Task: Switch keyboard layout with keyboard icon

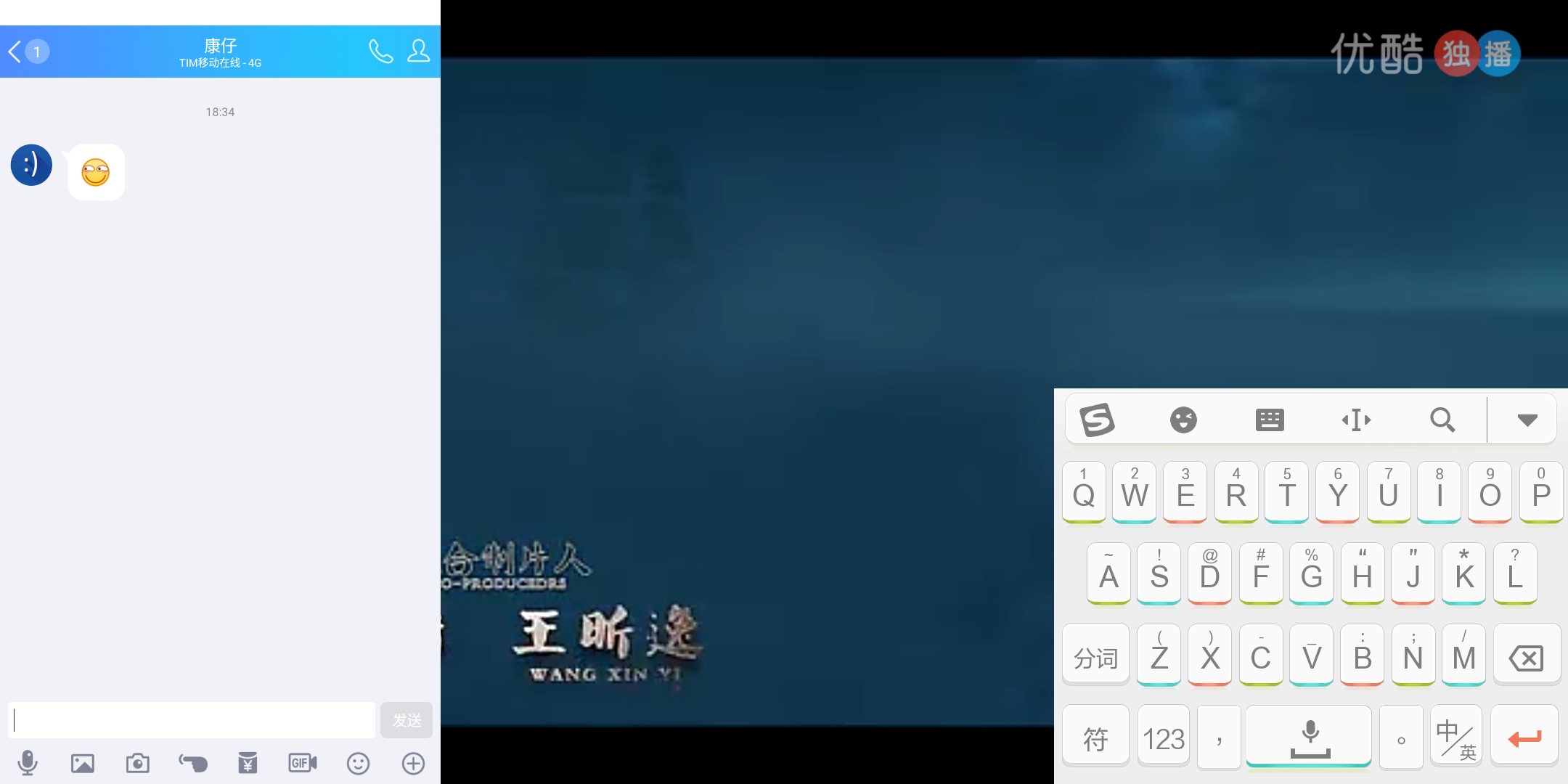Action: tap(1270, 420)
